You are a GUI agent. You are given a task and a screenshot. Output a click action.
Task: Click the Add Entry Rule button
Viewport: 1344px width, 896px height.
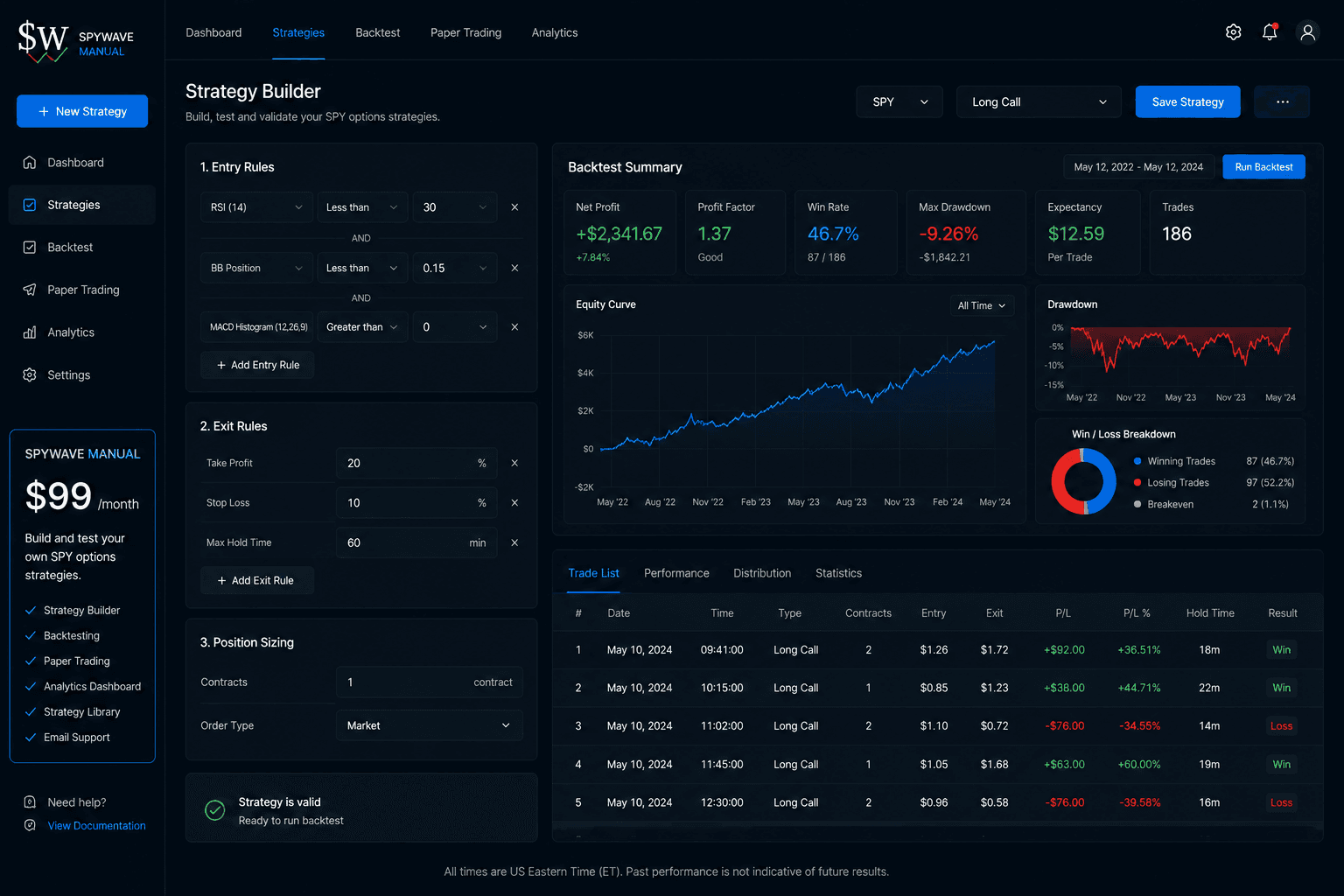click(x=257, y=365)
